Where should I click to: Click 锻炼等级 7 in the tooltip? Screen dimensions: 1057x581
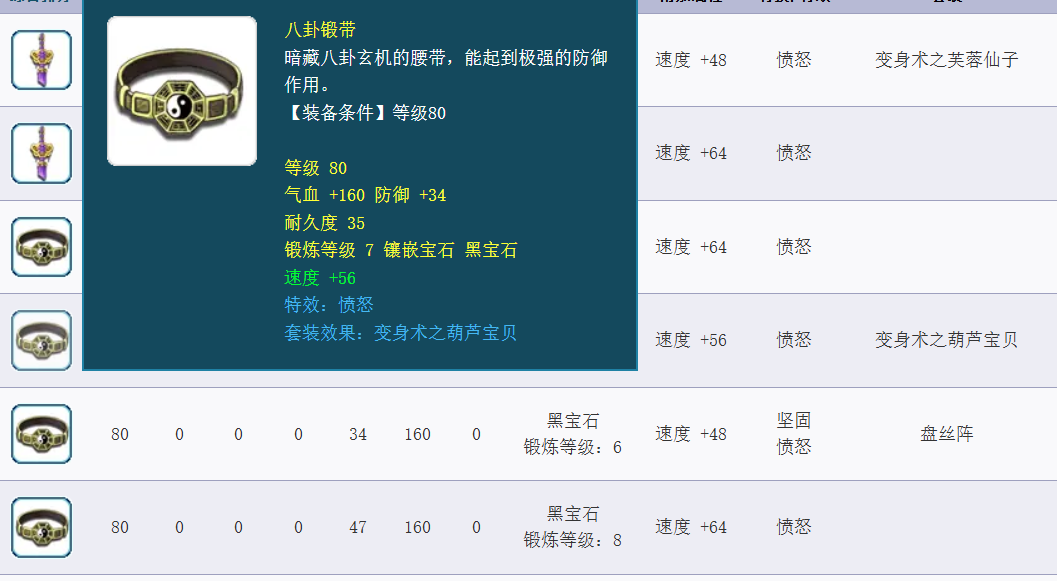click(329, 250)
